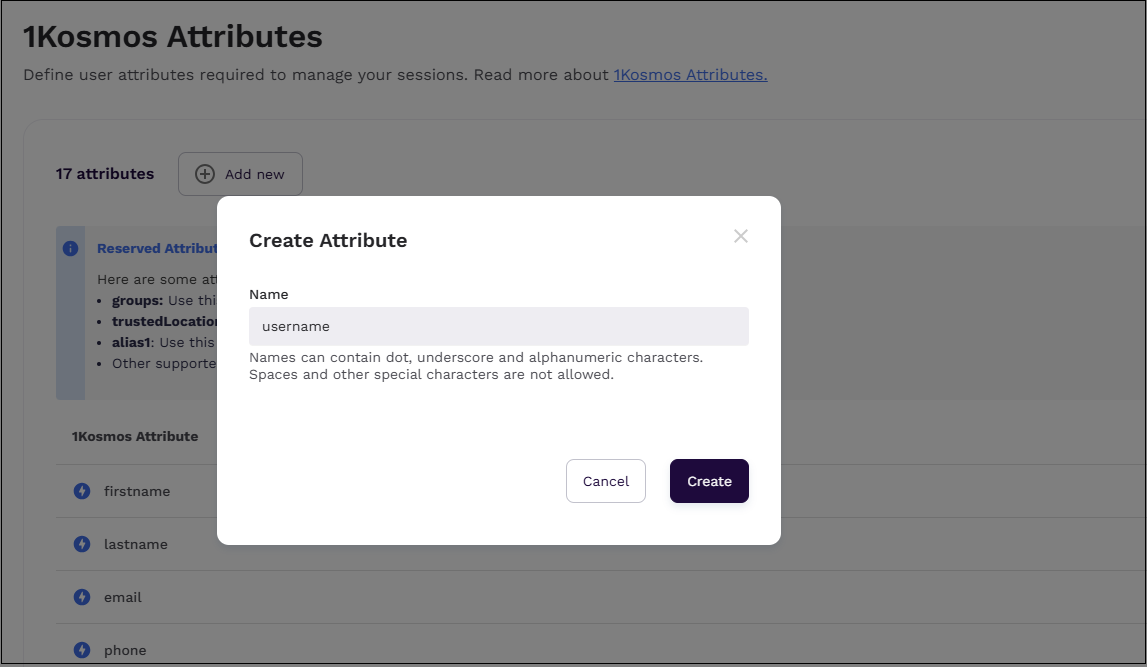
Task: Click the Add new button
Action: click(x=240, y=174)
